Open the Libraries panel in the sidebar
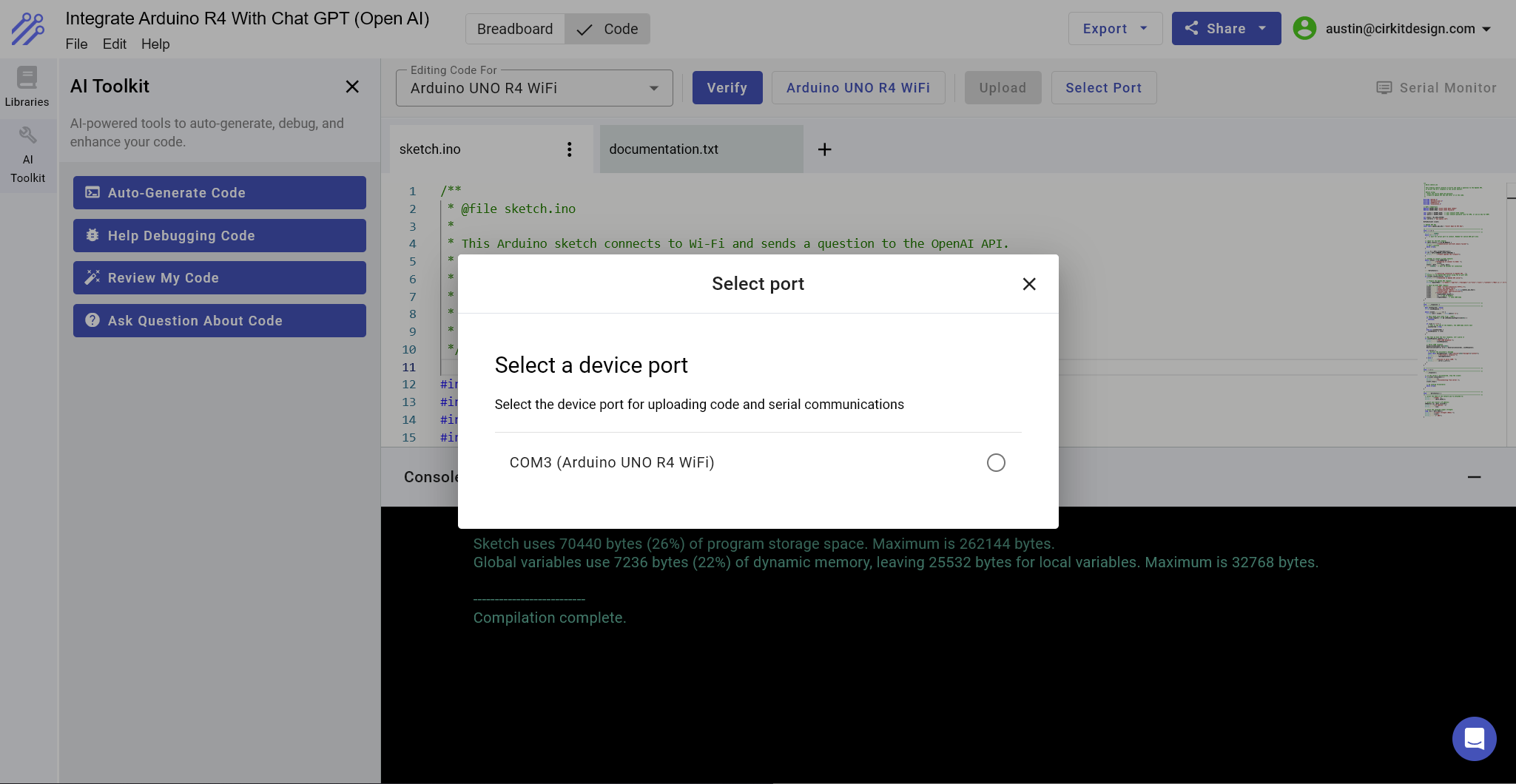Viewport: 1516px width, 784px height. 27,85
